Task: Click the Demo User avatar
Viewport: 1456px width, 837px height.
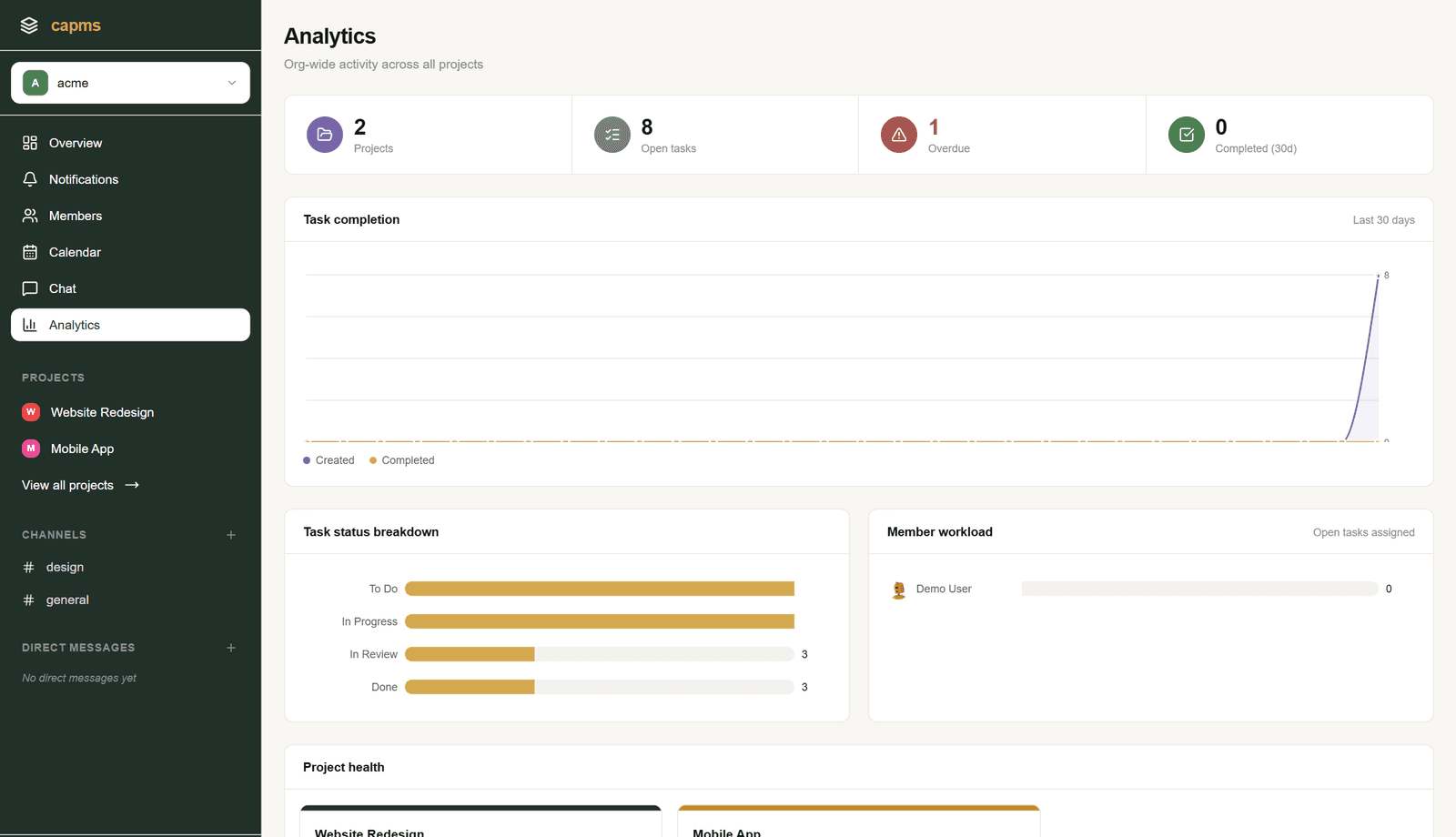Action: tap(899, 590)
